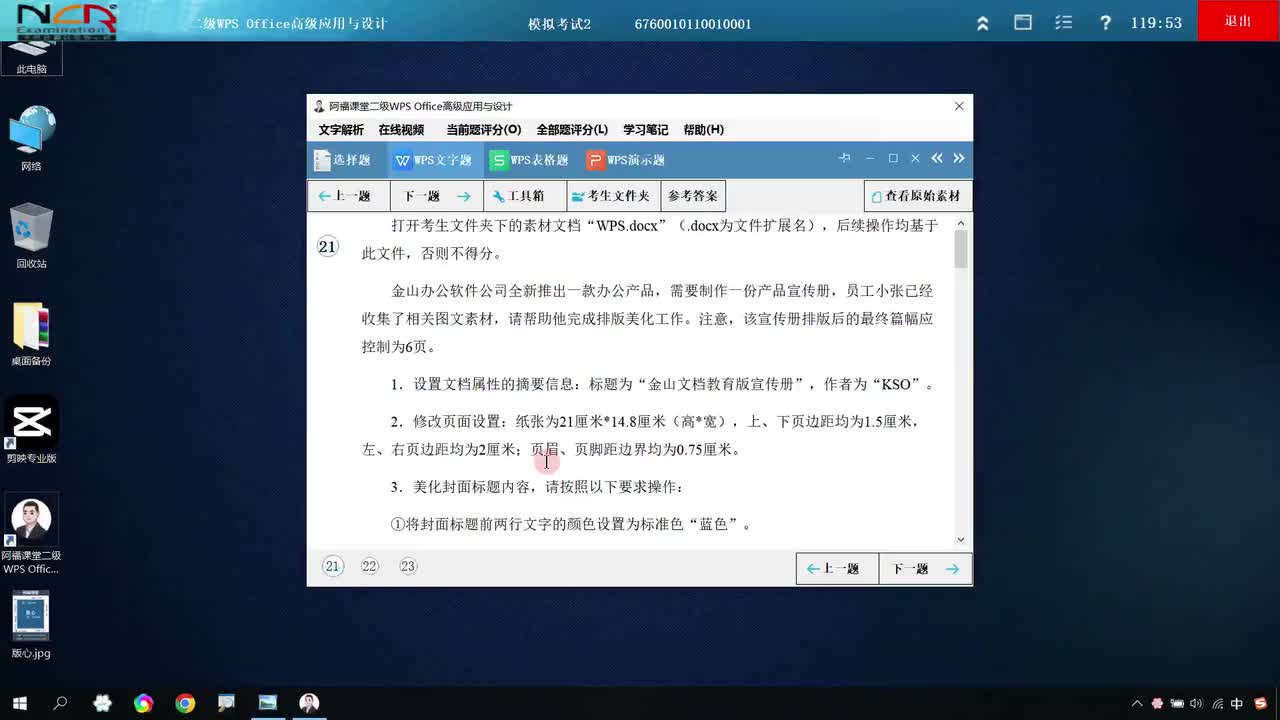Click bottom 上一题 button
The image size is (1280, 720).
837,569
